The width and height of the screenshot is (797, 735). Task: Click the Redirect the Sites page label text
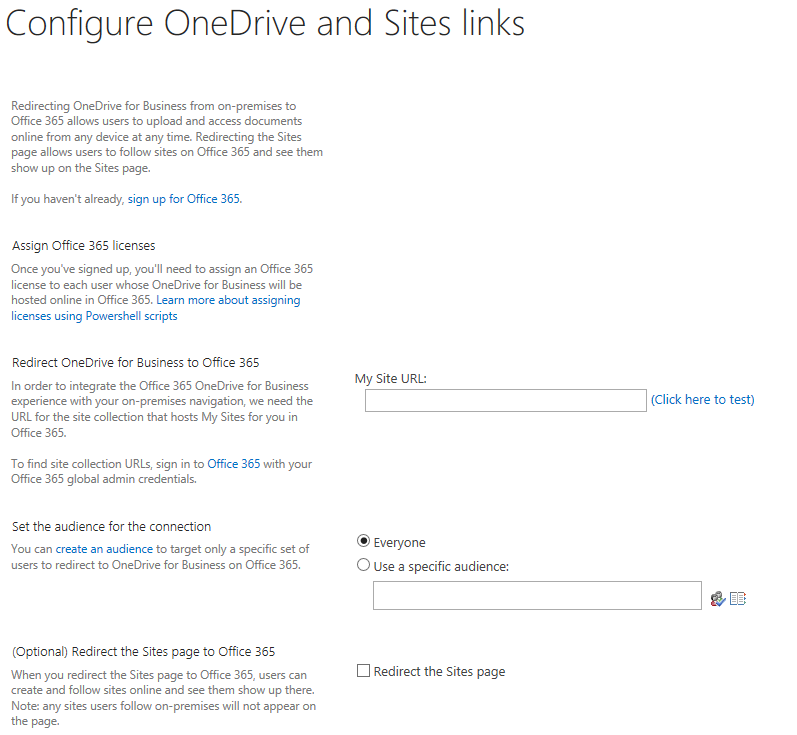click(x=439, y=672)
